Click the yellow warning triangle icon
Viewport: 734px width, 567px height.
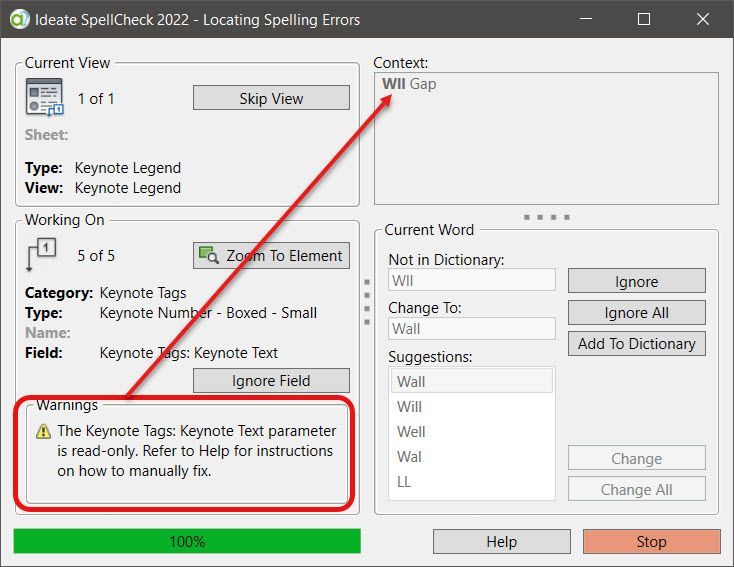click(44, 431)
